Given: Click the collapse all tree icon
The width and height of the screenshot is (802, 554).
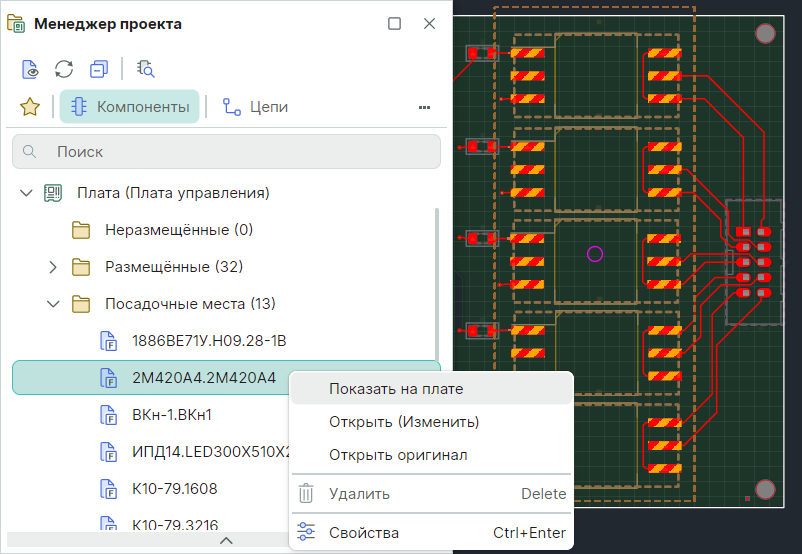Looking at the screenshot, I should (x=98, y=69).
